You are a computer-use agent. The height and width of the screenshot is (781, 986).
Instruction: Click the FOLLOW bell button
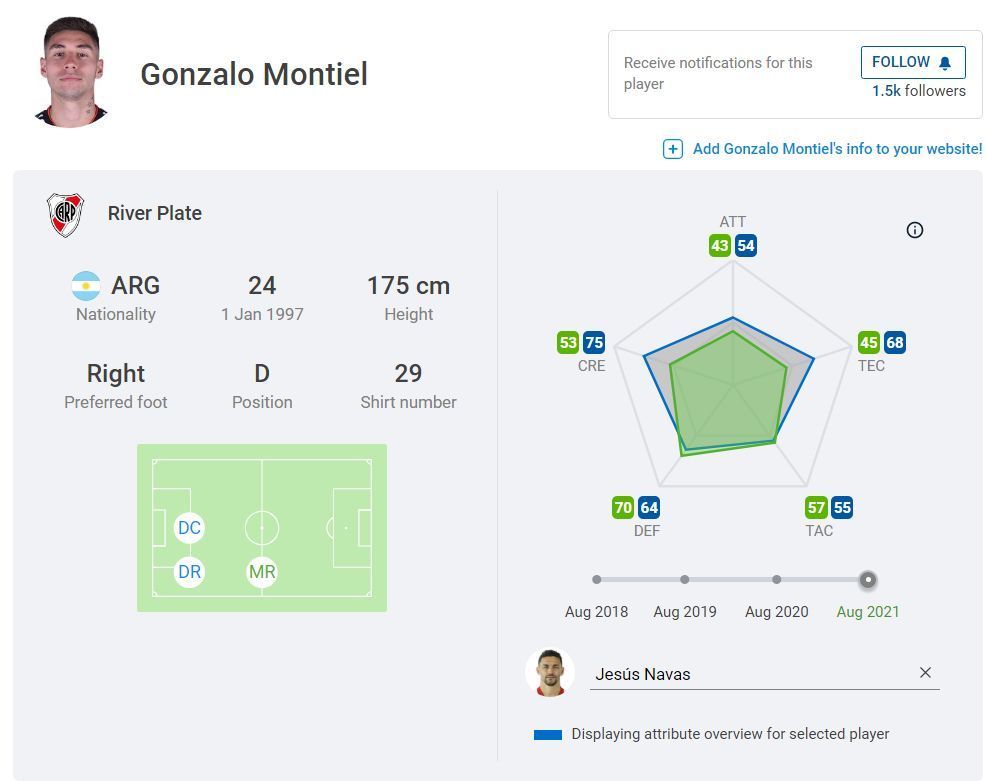(x=912, y=62)
